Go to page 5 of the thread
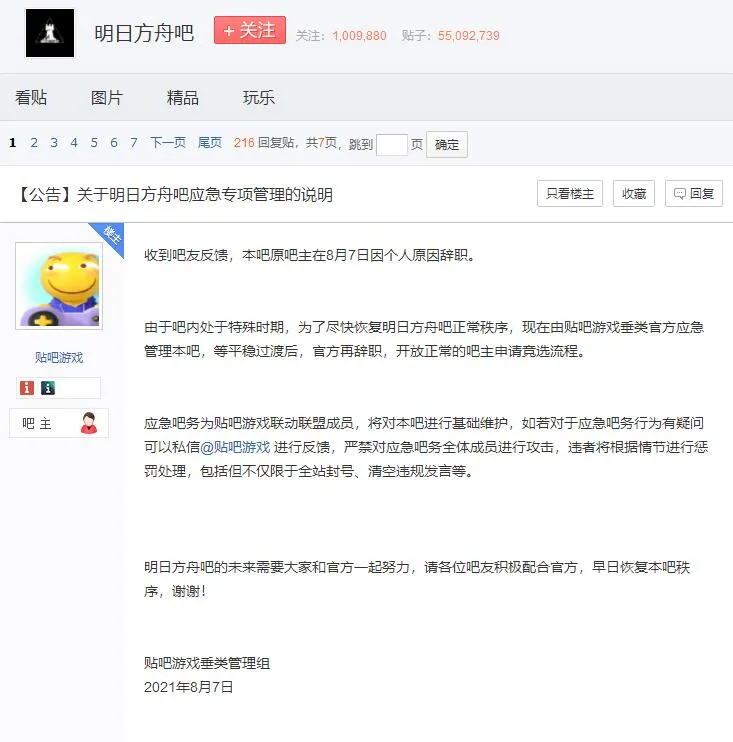 point(94,143)
